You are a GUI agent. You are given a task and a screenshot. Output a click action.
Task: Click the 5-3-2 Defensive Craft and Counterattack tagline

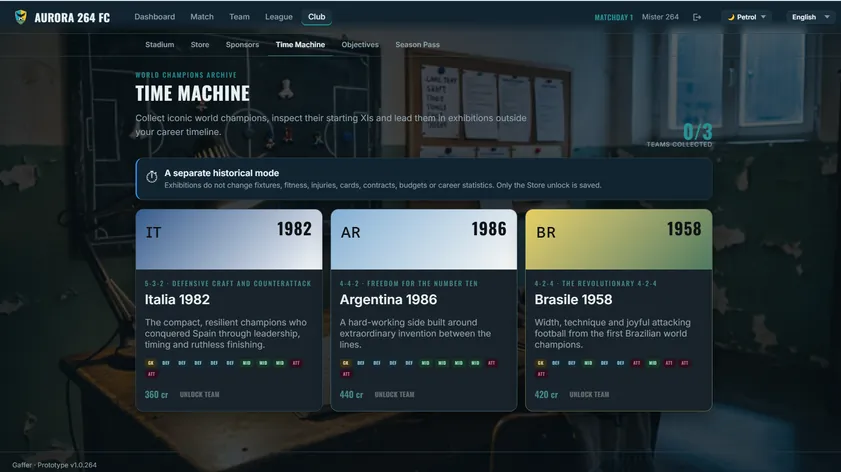coord(228,283)
